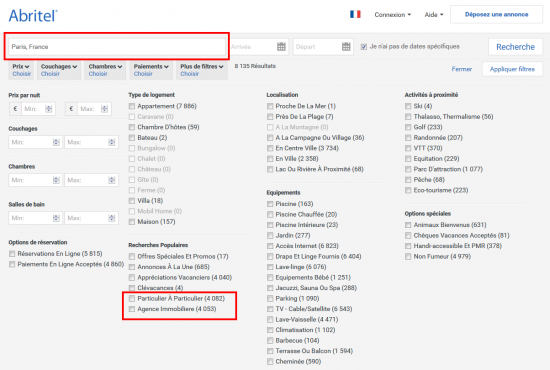Click the stepper on Chambres Max field
This screenshot has height=370, width=550.
pos(112,180)
